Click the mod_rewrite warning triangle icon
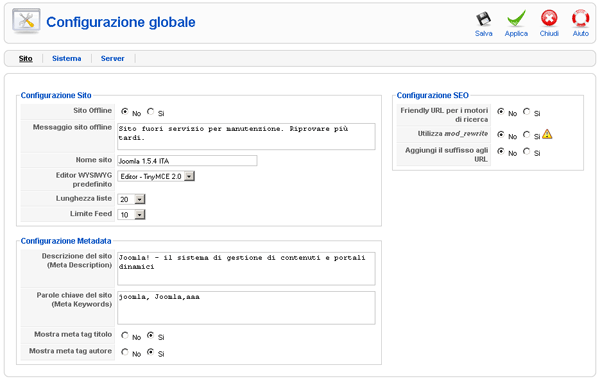 click(547, 134)
